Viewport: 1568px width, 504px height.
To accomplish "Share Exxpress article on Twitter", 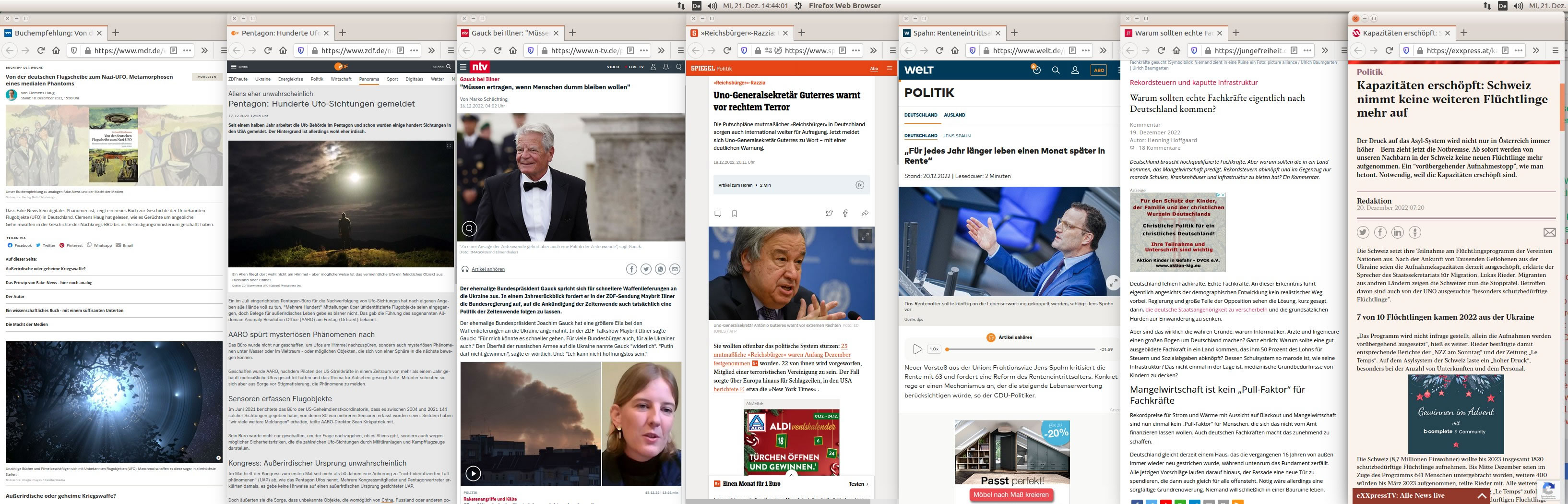I will 1363,232.
